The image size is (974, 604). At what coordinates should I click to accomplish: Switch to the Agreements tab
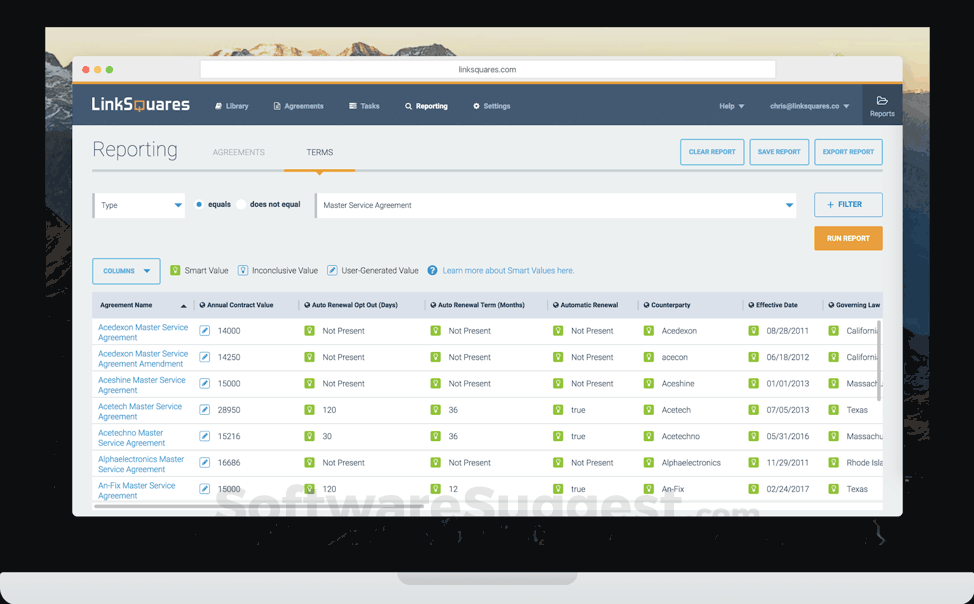238,153
